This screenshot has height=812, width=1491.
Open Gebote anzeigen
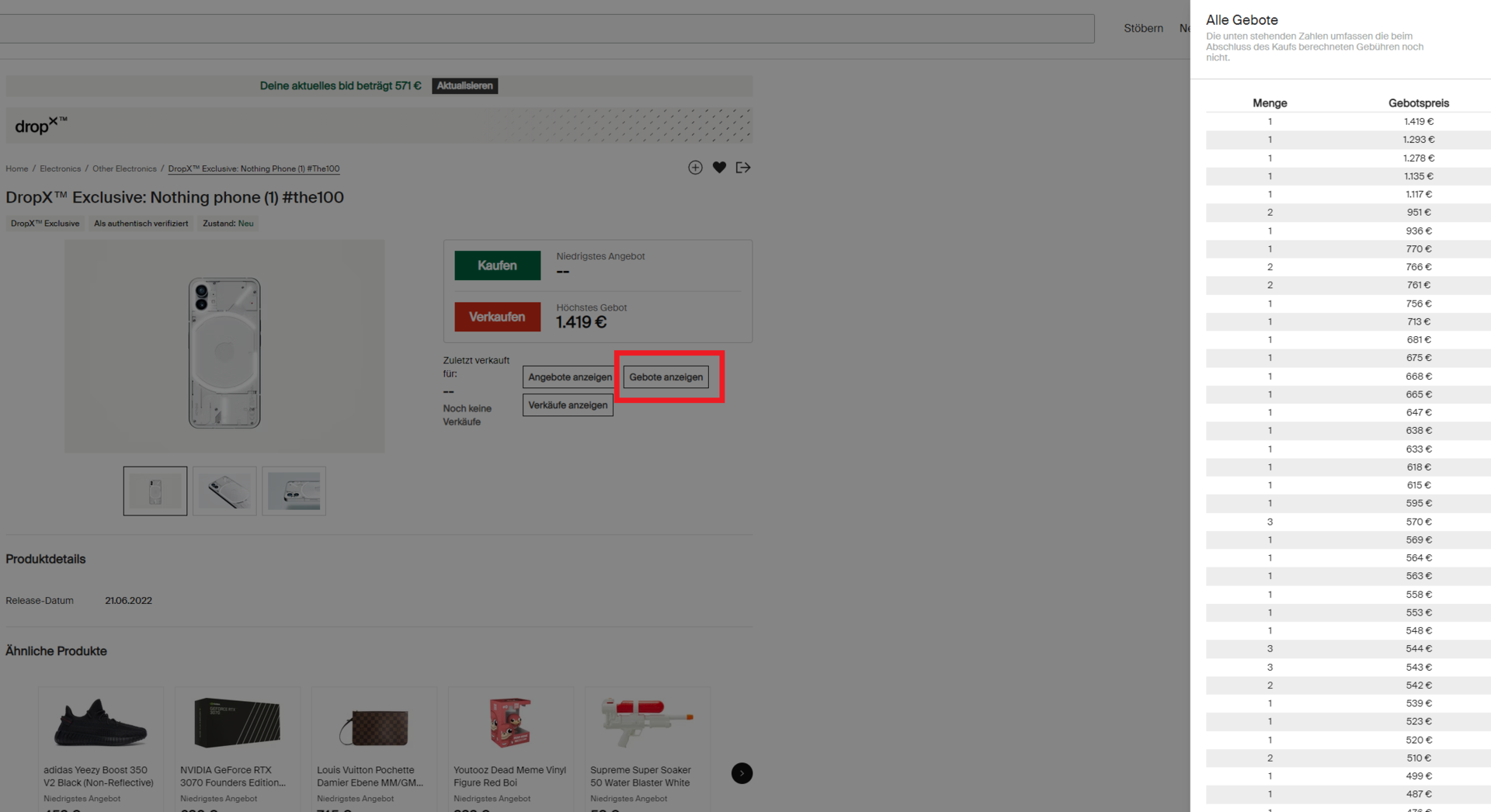[x=666, y=377]
